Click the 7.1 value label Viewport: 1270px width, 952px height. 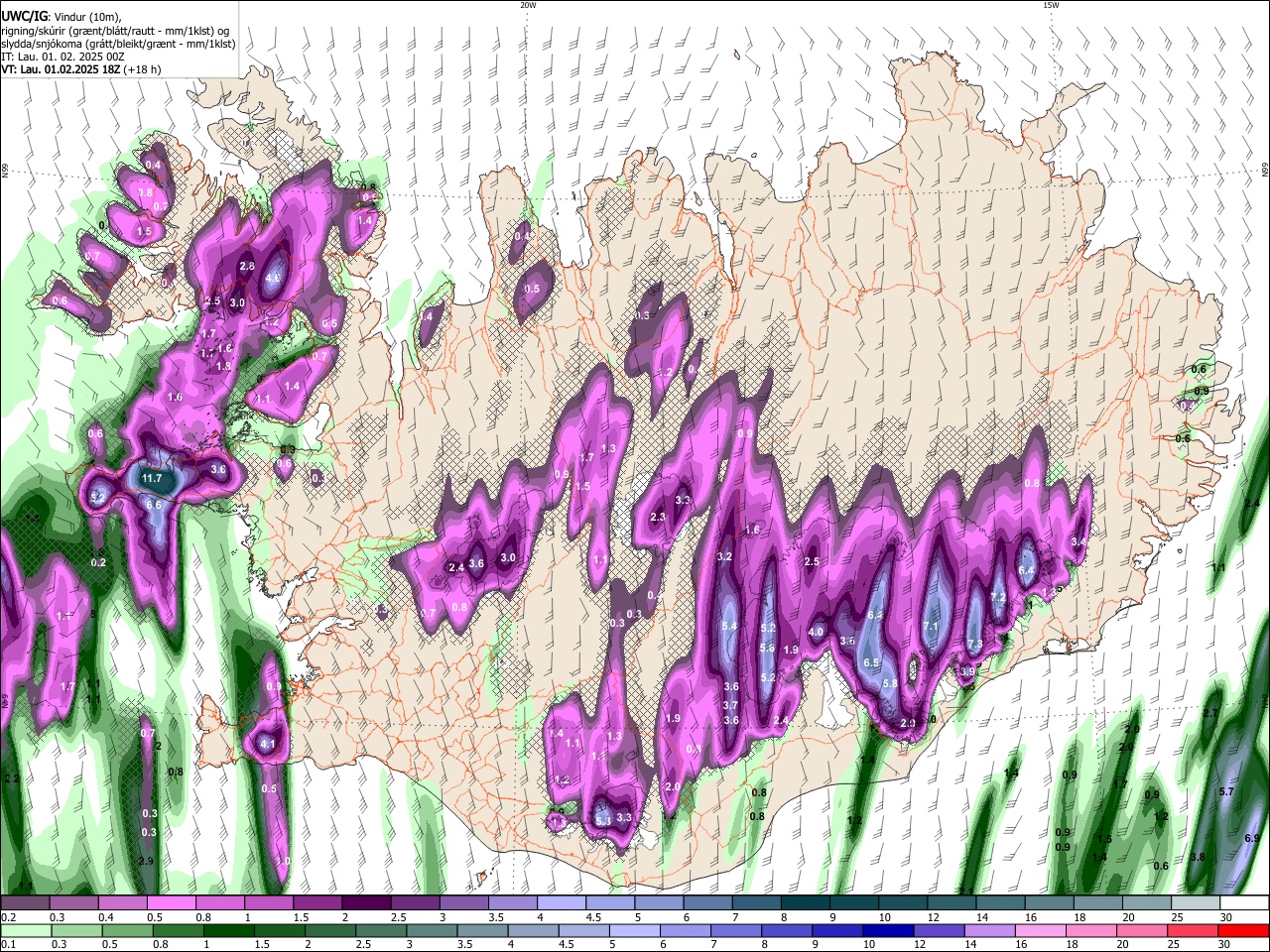coord(930,627)
